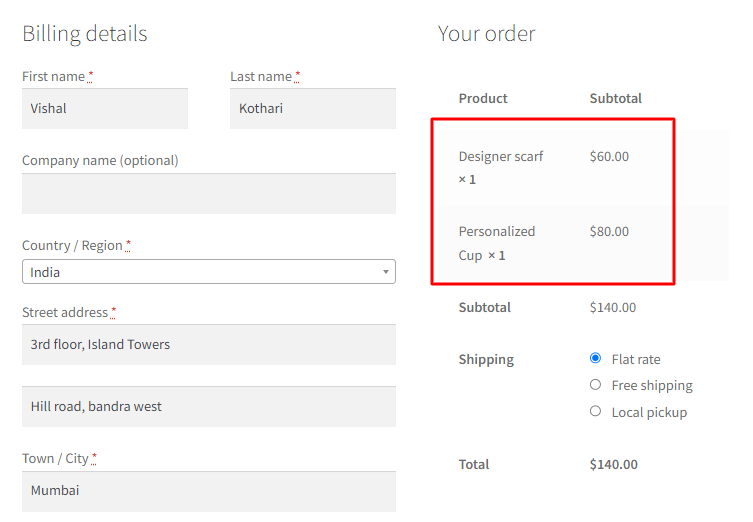
Task: Click the dropdown arrow beside India
Action: pos(386,272)
